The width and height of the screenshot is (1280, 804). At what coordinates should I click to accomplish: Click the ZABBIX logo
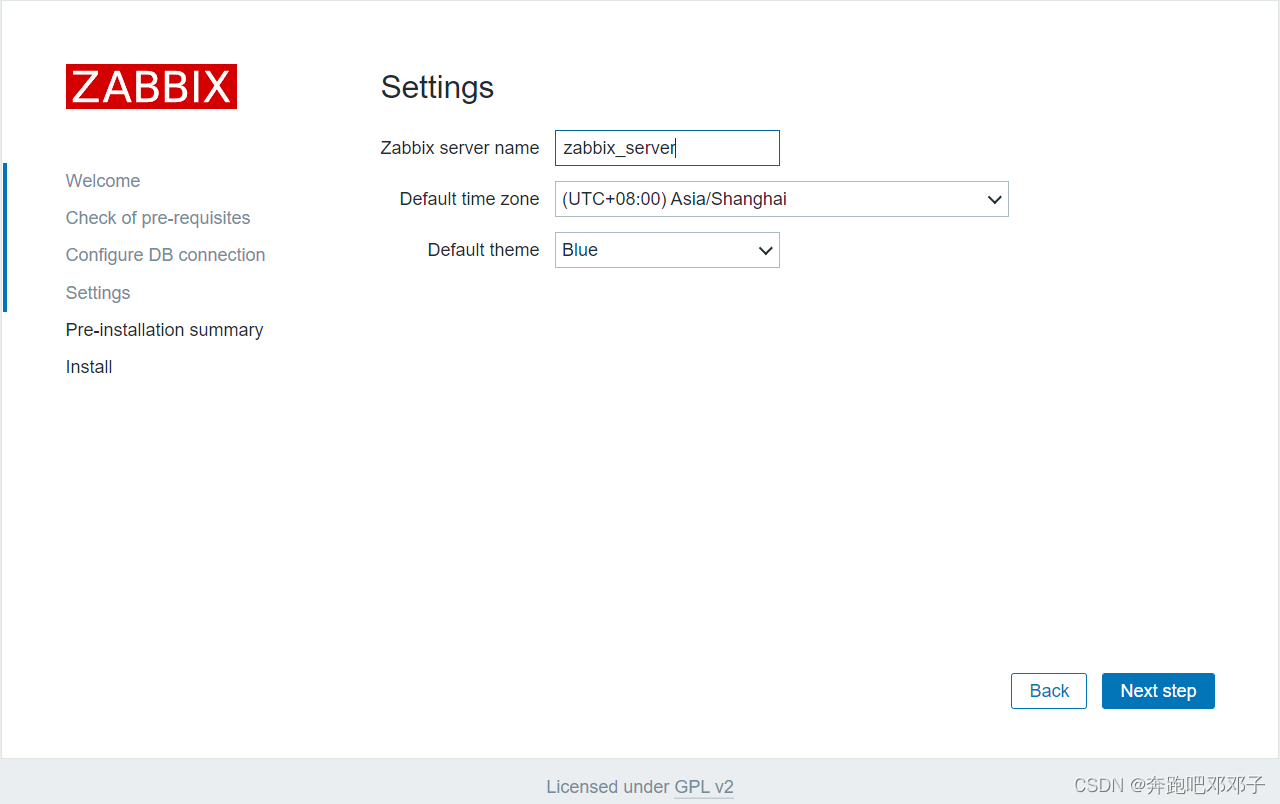tap(151, 87)
